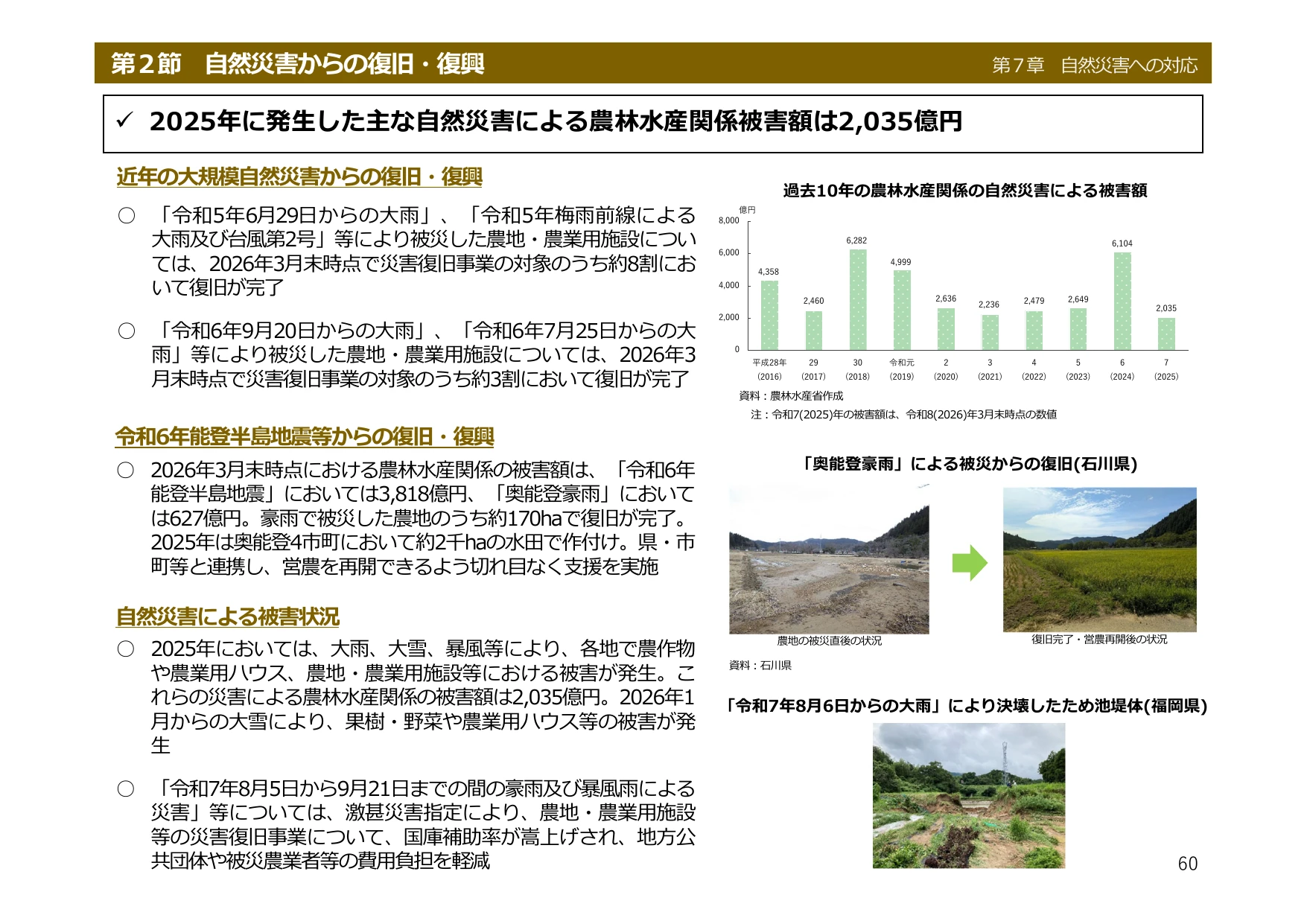Click the 2025 bar labeled 2,035

tap(1166, 334)
